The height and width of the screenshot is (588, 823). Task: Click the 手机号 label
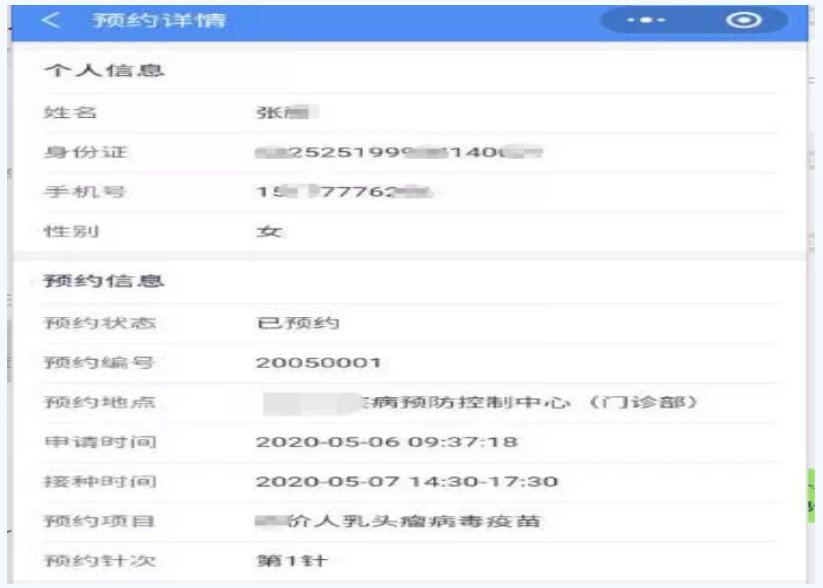(x=85, y=192)
